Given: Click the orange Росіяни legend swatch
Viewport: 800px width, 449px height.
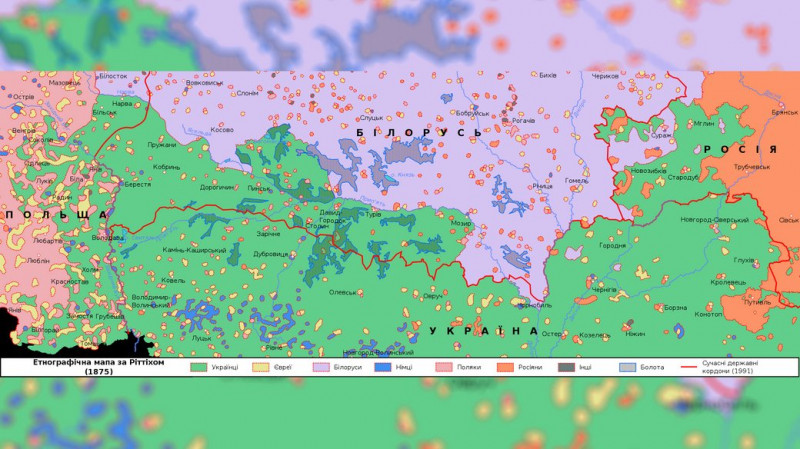Looking at the screenshot, I should (505, 367).
